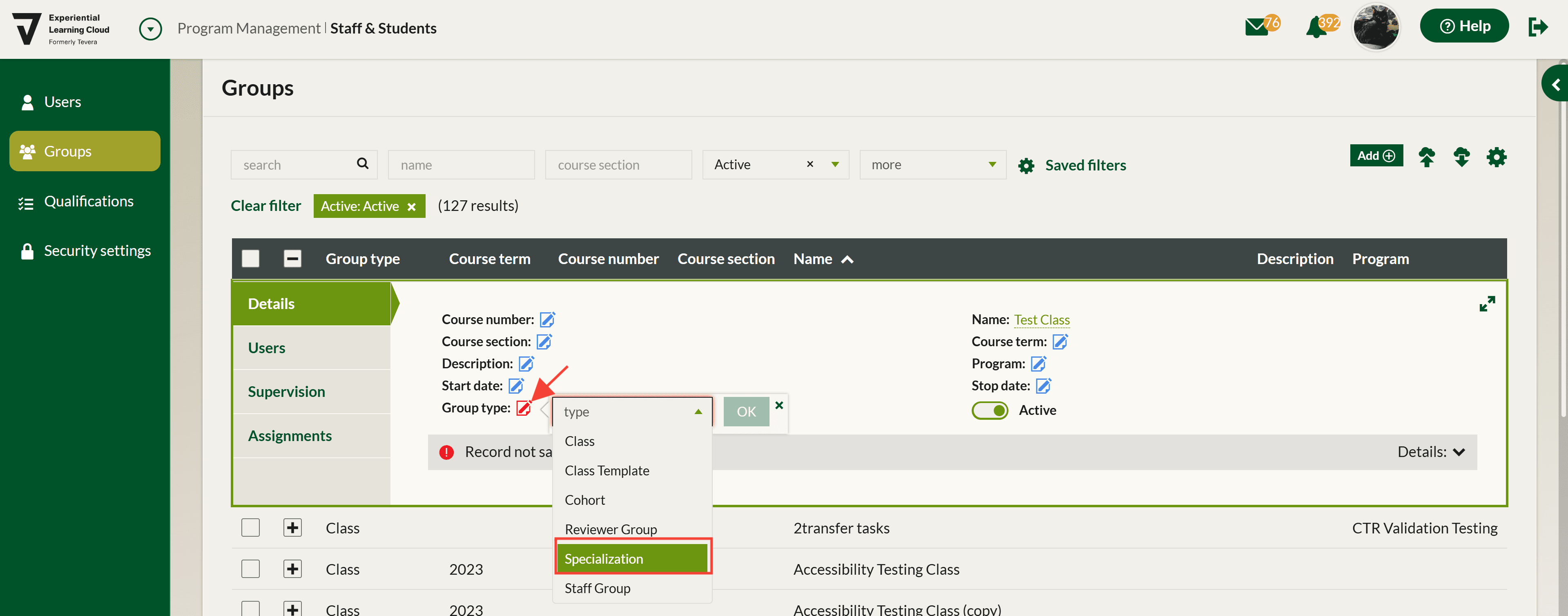The image size is (1568, 616).
Task: Click the download cloud icon
Action: click(x=1461, y=157)
